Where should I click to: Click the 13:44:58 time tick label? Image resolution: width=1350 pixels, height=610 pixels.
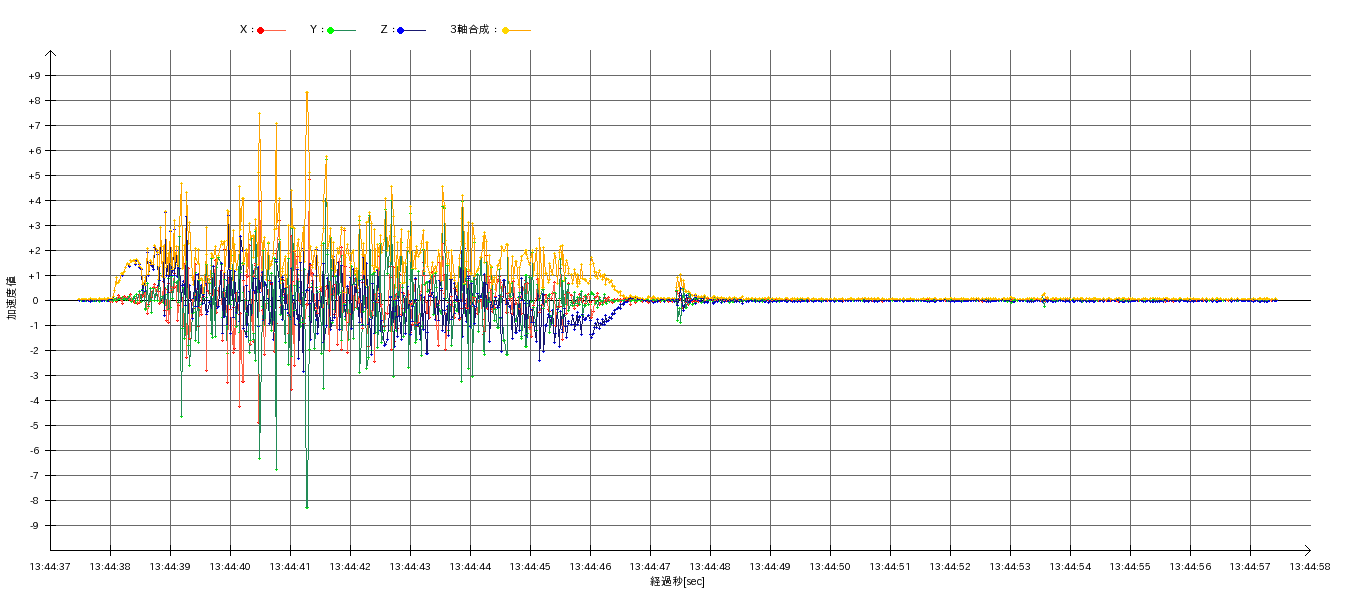coord(1310,567)
